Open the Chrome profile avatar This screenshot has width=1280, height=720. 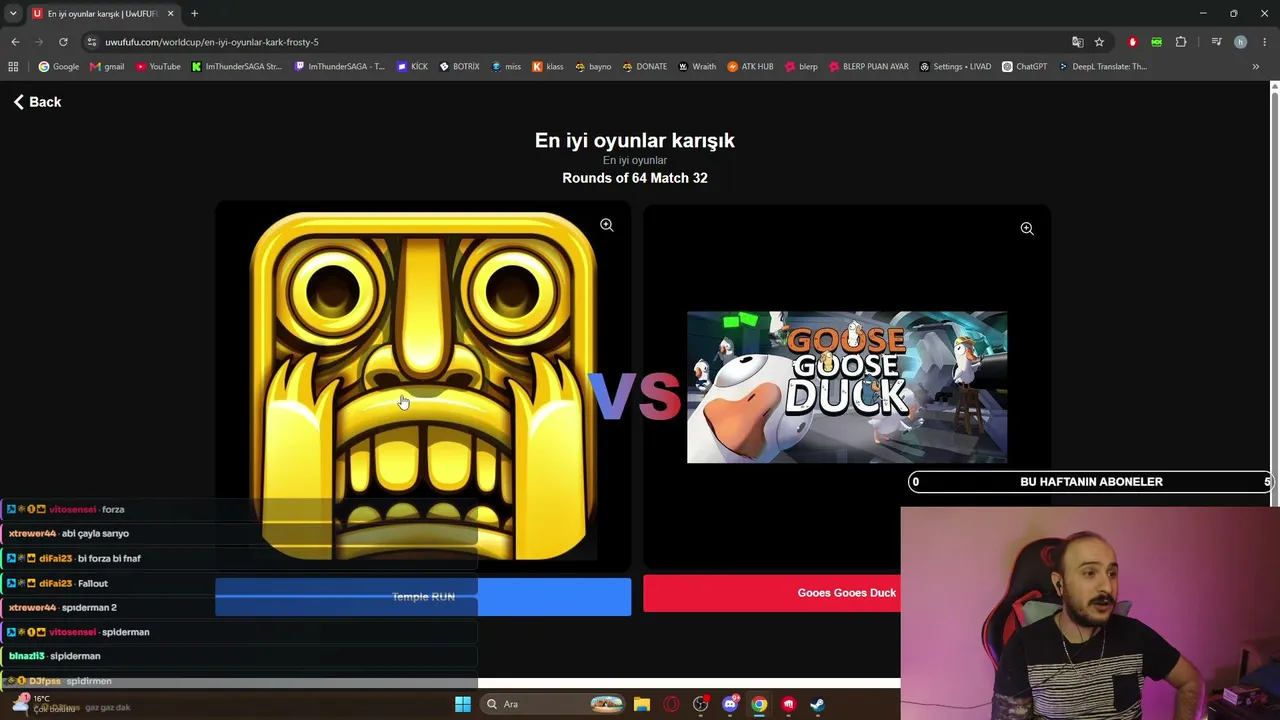[x=1240, y=42]
